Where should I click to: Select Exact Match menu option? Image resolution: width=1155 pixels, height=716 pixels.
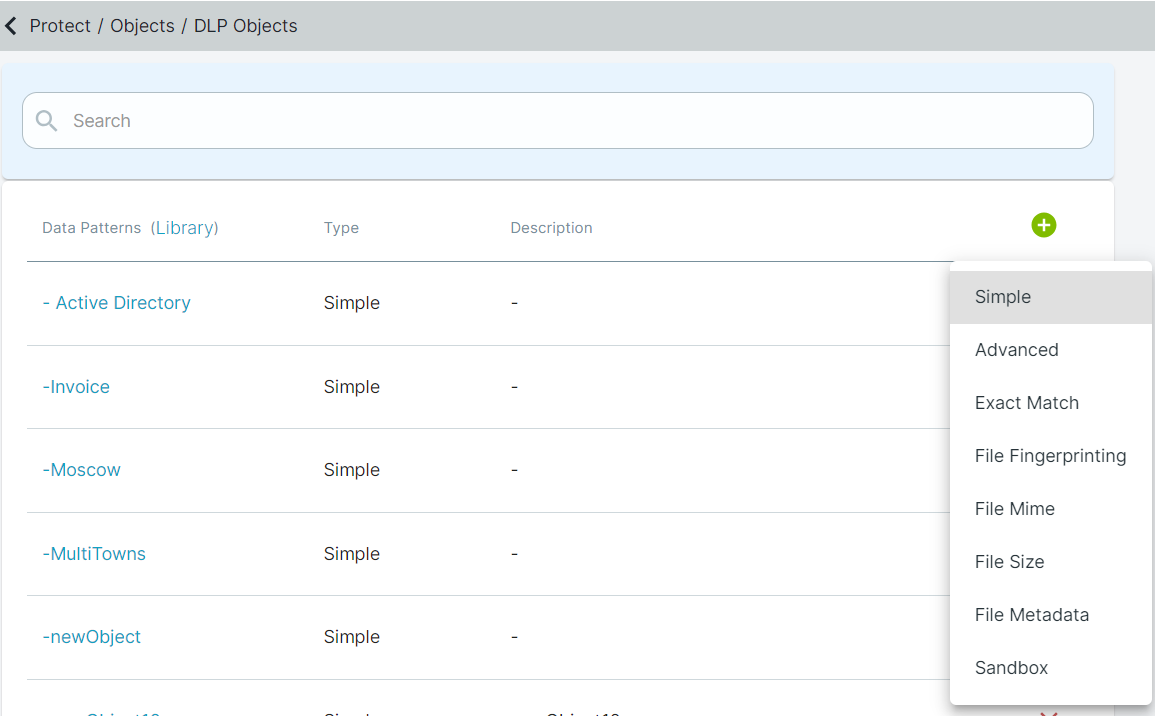(1050, 403)
